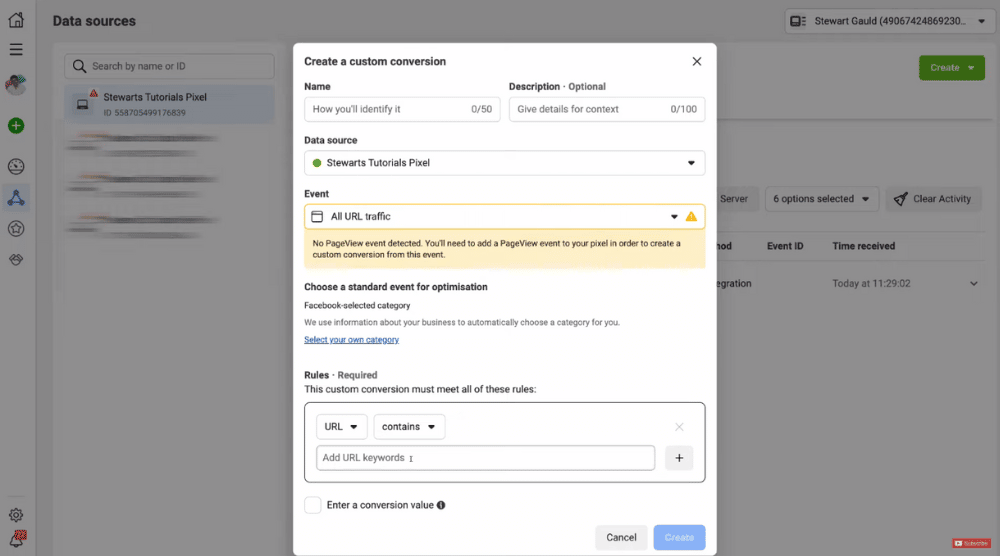Click the Stewarts Tutorials Pixel laptop icon

click(x=82, y=105)
